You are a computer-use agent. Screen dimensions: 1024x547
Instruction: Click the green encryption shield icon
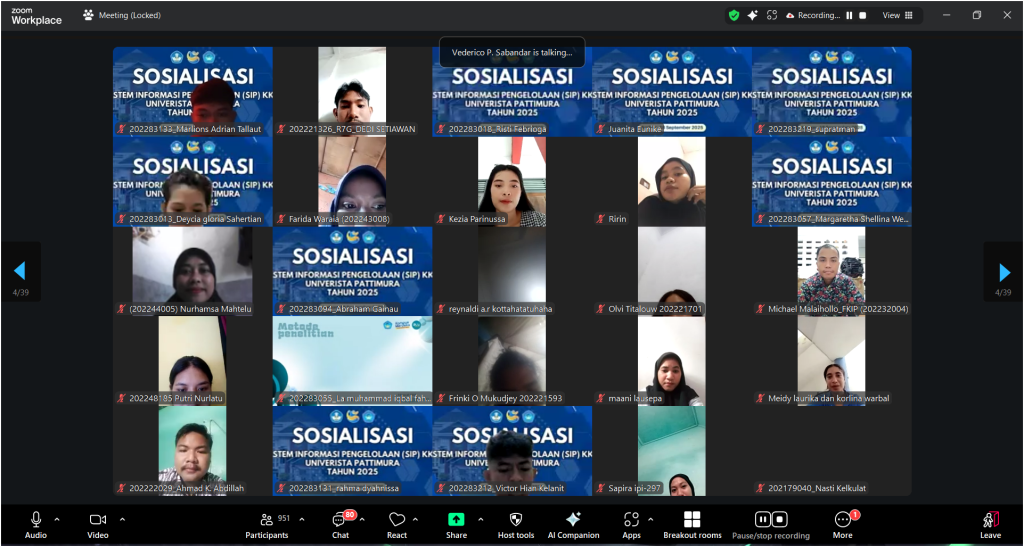click(733, 15)
